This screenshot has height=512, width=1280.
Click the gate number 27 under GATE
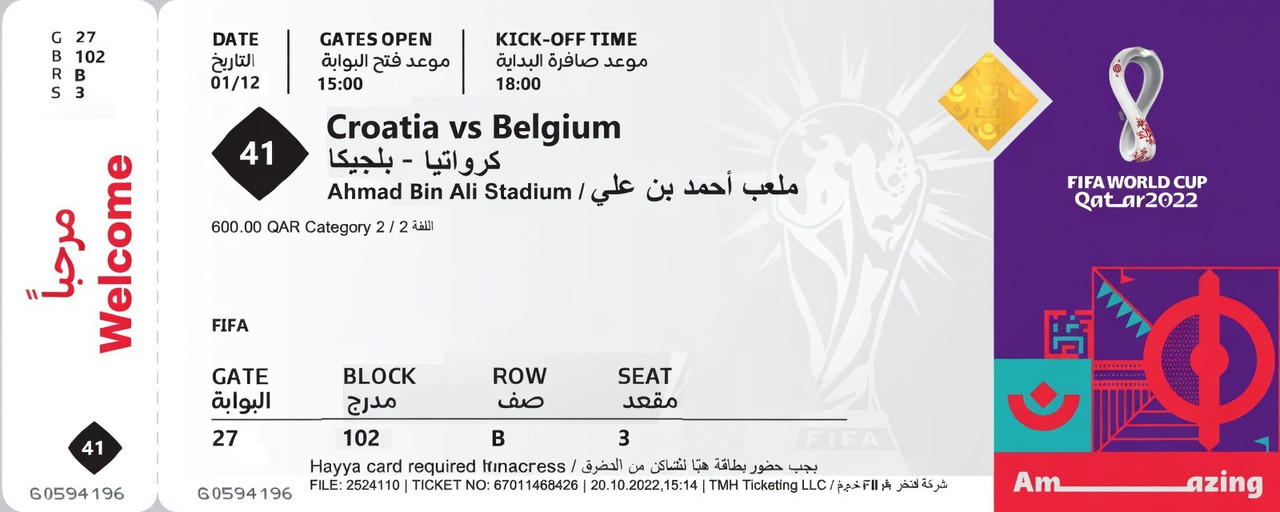pyautogui.click(x=225, y=437)
